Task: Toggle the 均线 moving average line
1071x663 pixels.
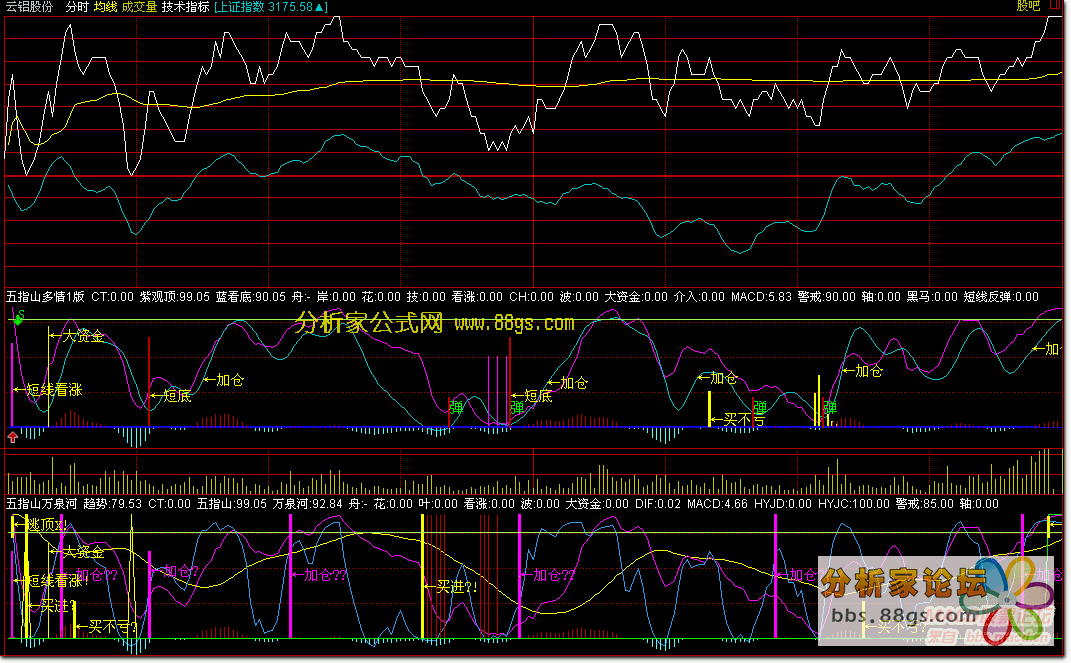Action: coord(105,7)
